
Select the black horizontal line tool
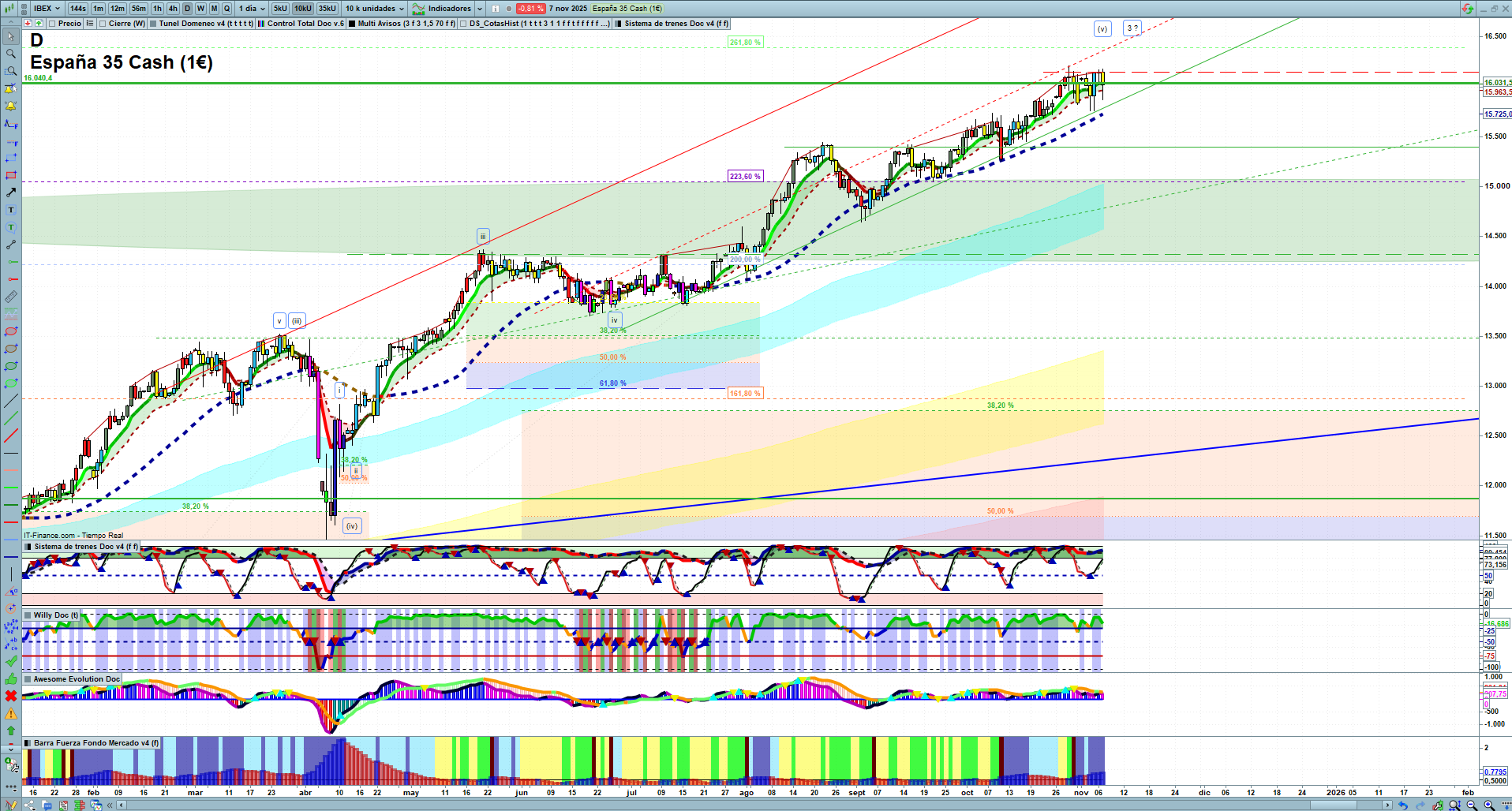11,453
